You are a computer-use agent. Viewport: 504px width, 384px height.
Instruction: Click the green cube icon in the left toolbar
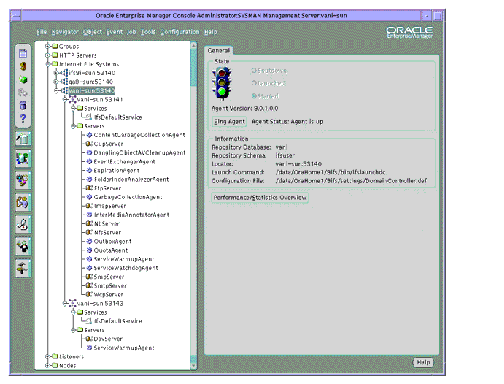click(x=23, y=80)
